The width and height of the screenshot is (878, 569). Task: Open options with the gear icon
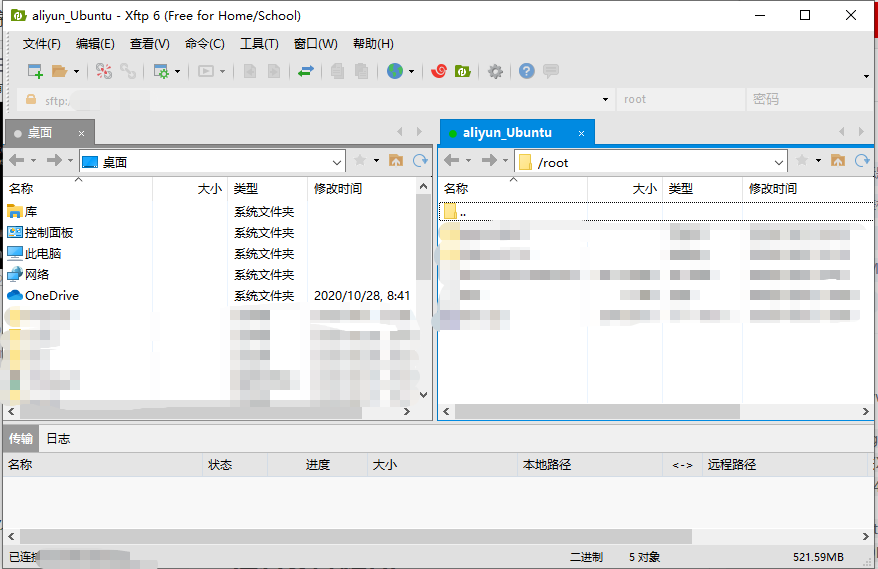point(495,71)
